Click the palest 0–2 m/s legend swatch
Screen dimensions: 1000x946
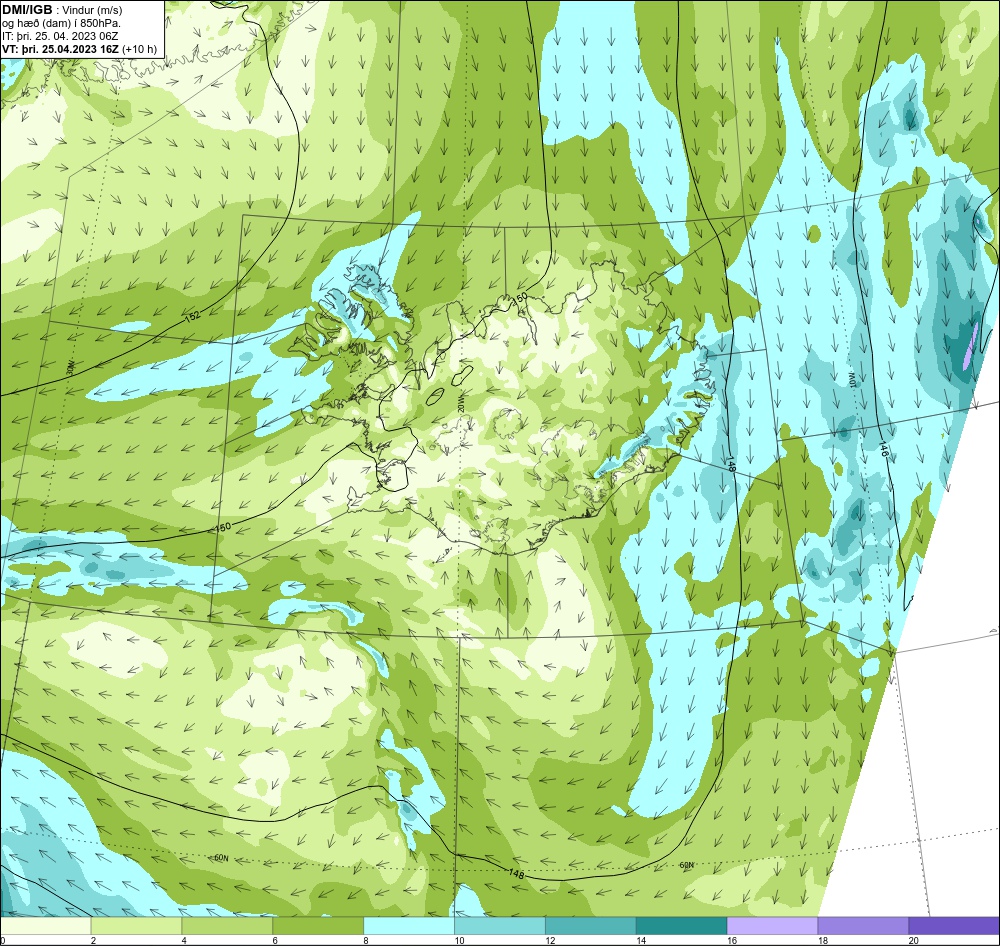click(45, 925)
